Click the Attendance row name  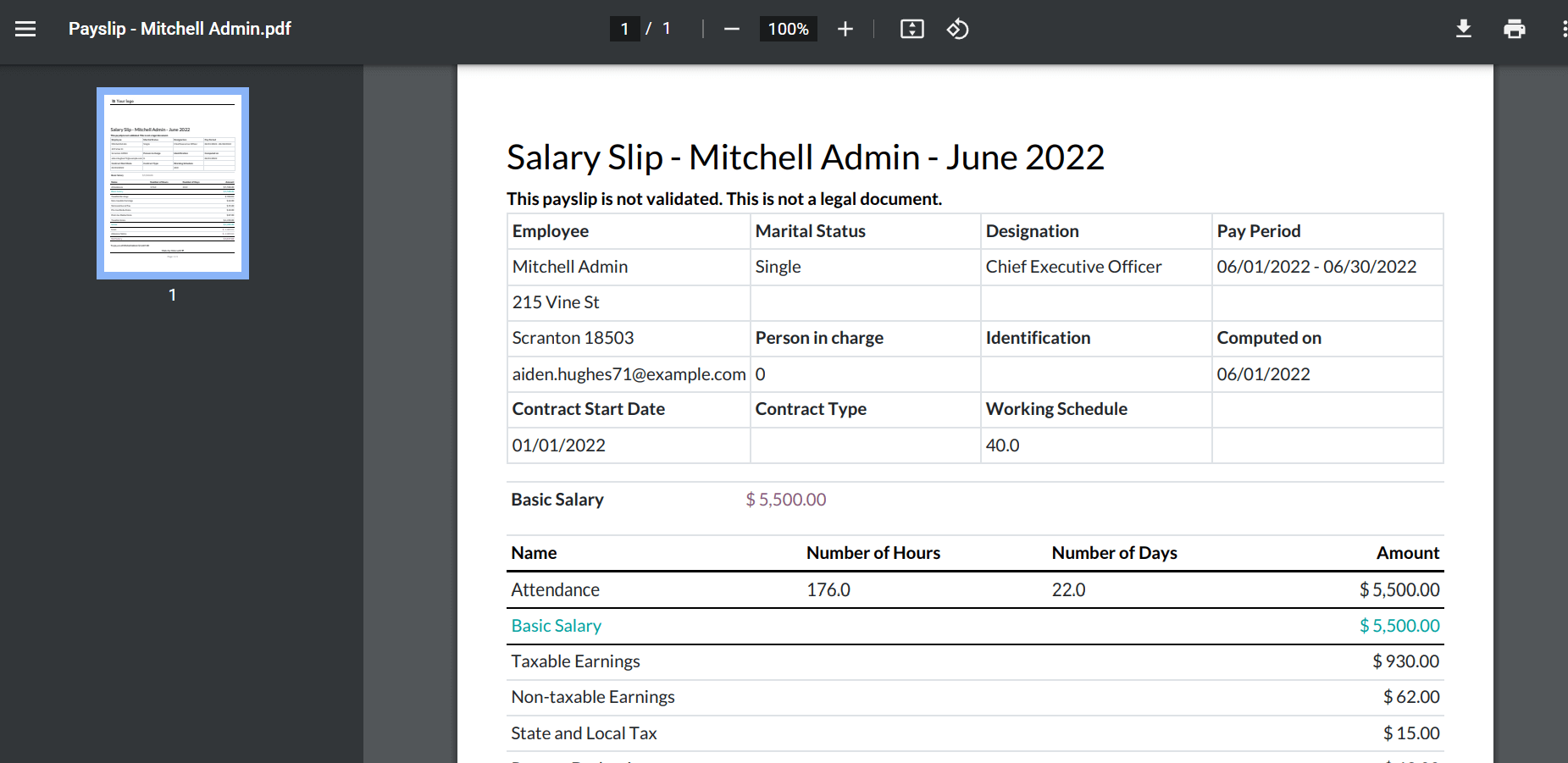click(x=555, y=590)
